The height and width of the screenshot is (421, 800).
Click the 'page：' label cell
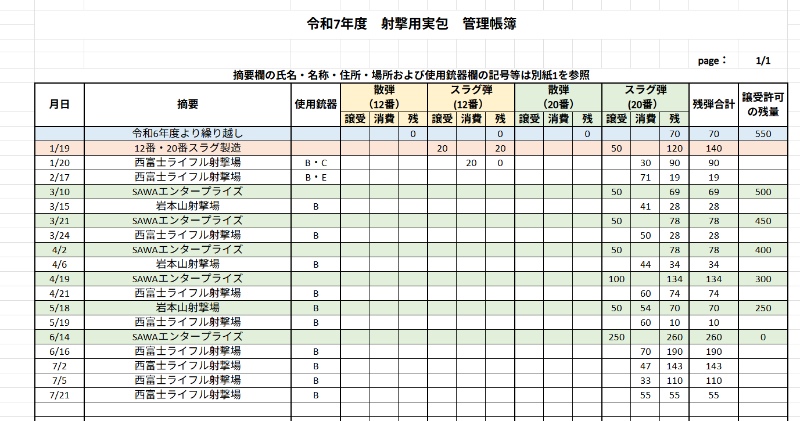coord(713,61)
